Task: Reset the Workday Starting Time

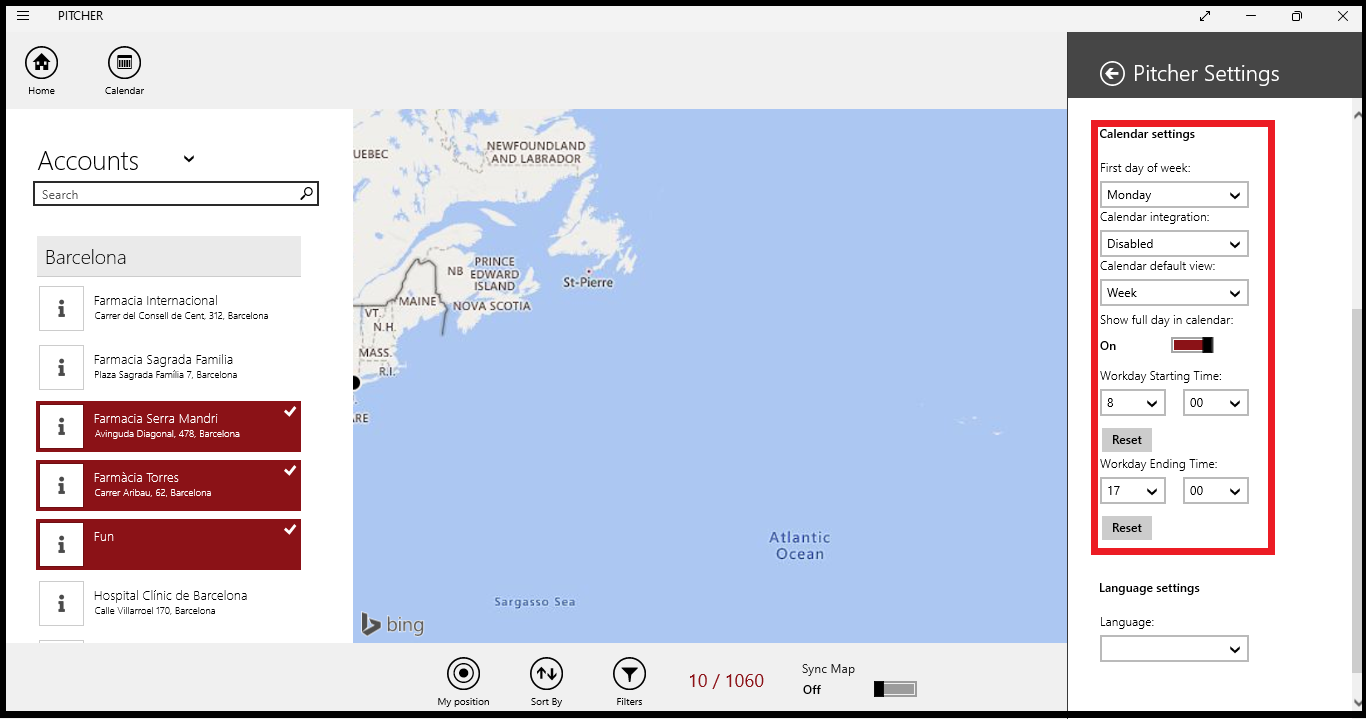Action: coord(1126,439)
